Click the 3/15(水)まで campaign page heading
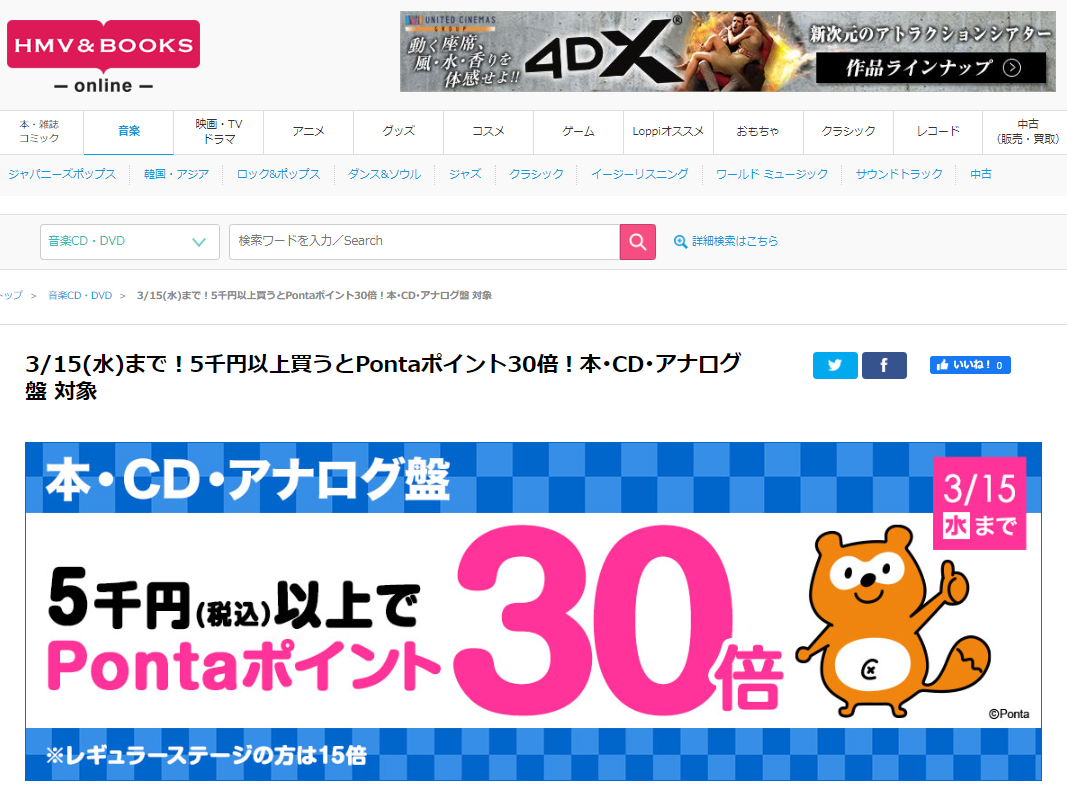1067x787 pixels. [x=383, y=377]
